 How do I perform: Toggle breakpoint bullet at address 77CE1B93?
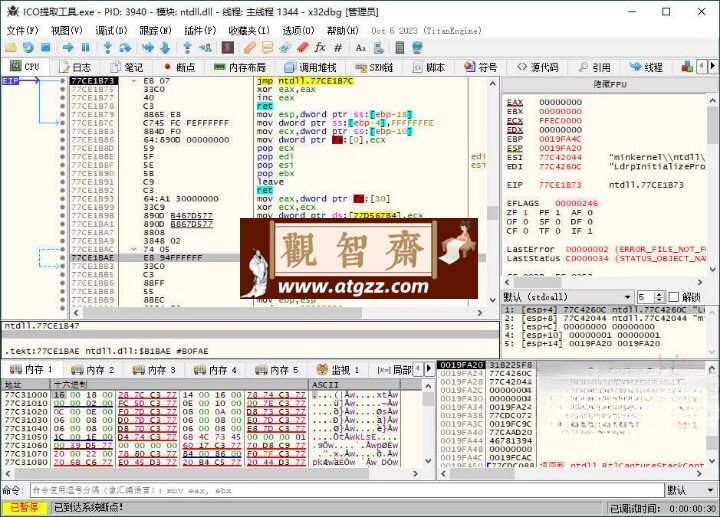coord(62,199)
